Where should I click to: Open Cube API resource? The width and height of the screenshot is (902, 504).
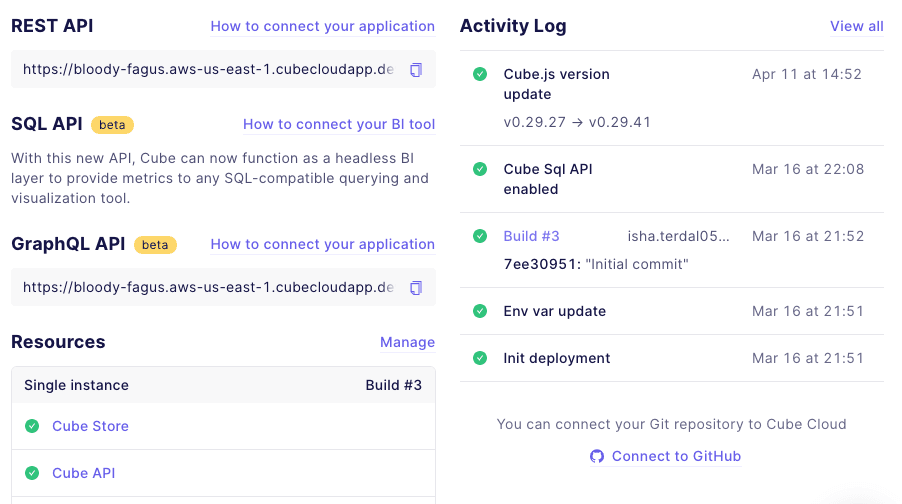pyautogui.click(x=84, y=473)
